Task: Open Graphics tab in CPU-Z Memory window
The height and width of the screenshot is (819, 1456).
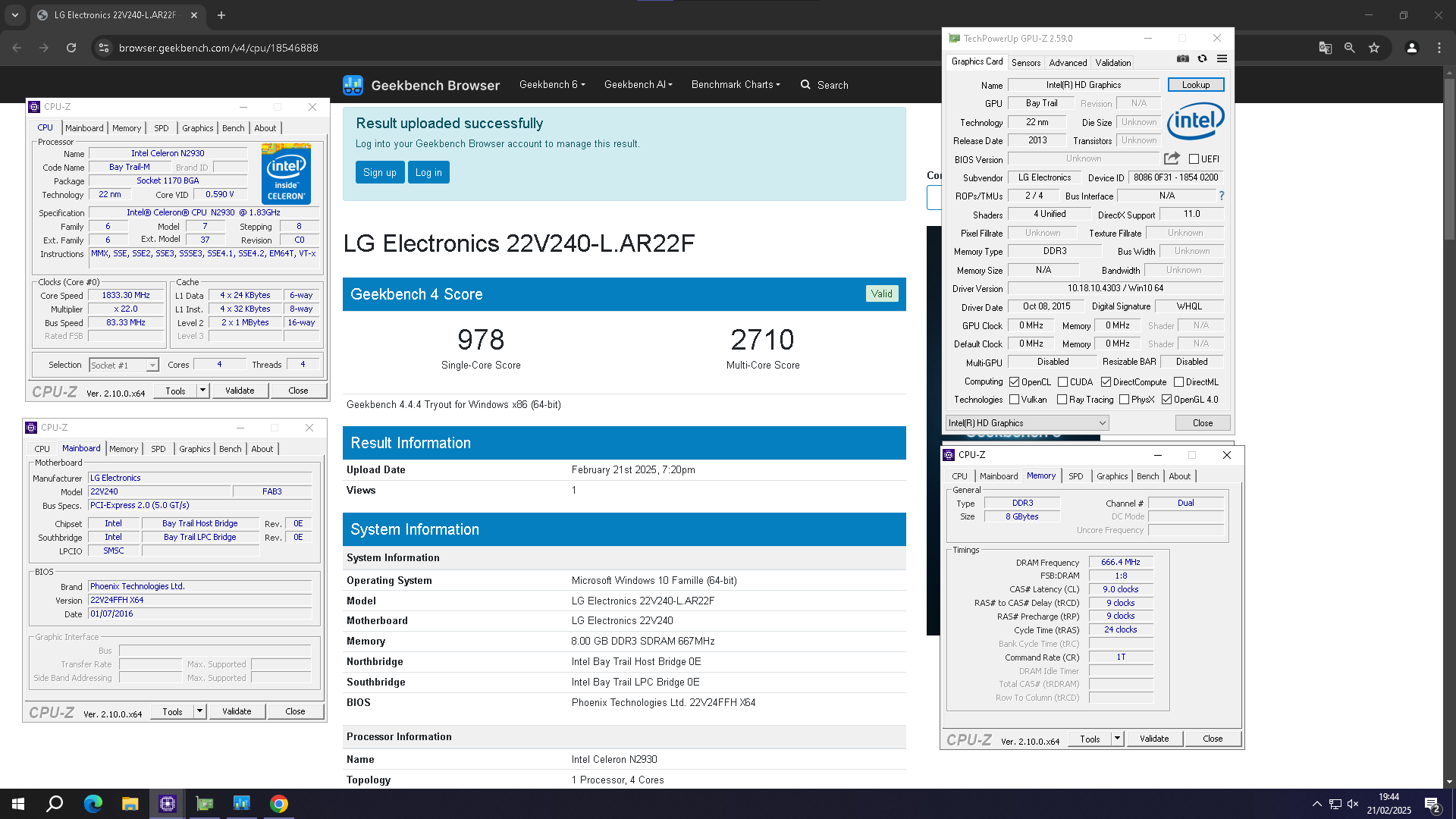Action: click(x=1112, y=476)
